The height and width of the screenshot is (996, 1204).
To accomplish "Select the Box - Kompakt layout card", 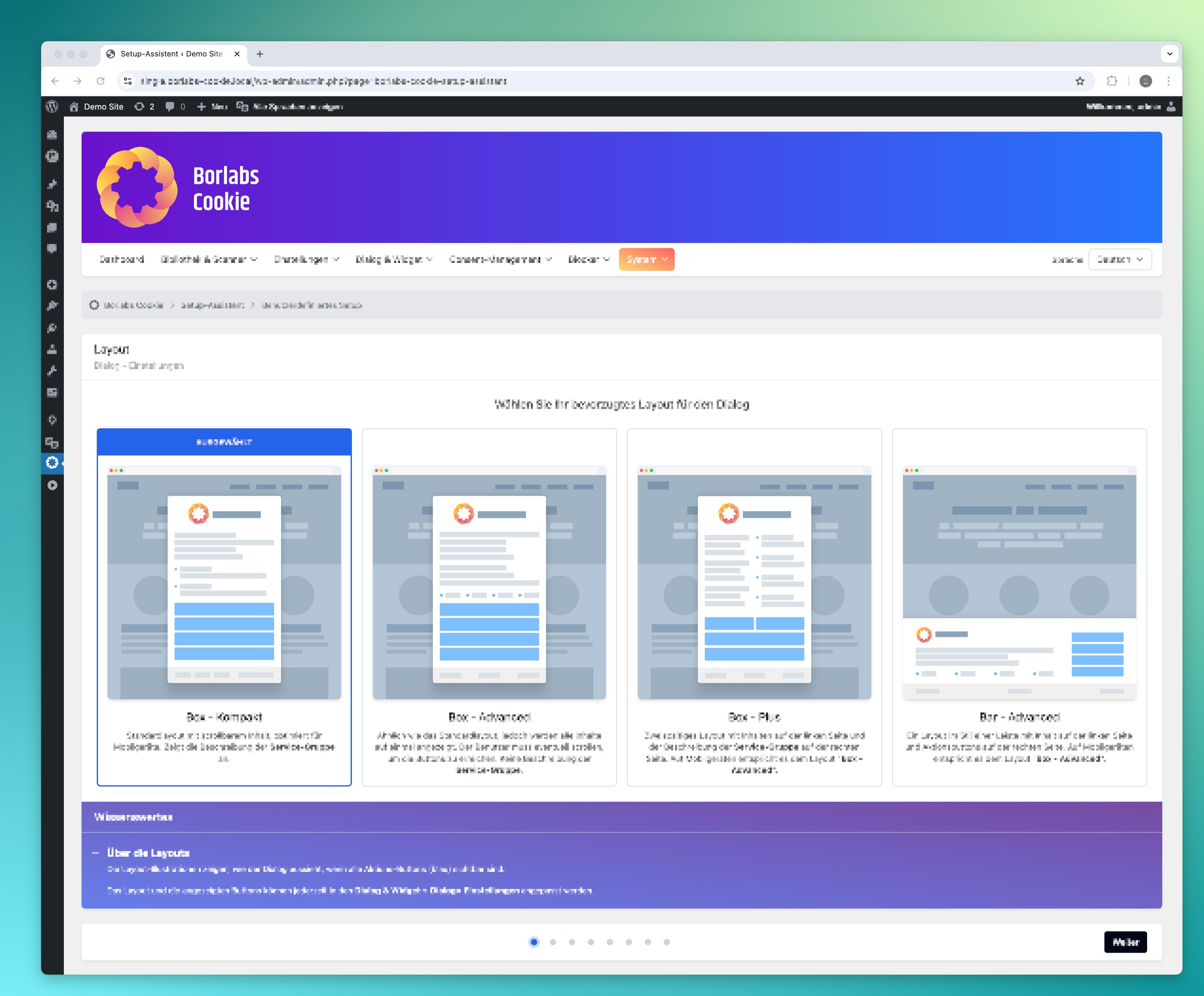I will [224, 607].
